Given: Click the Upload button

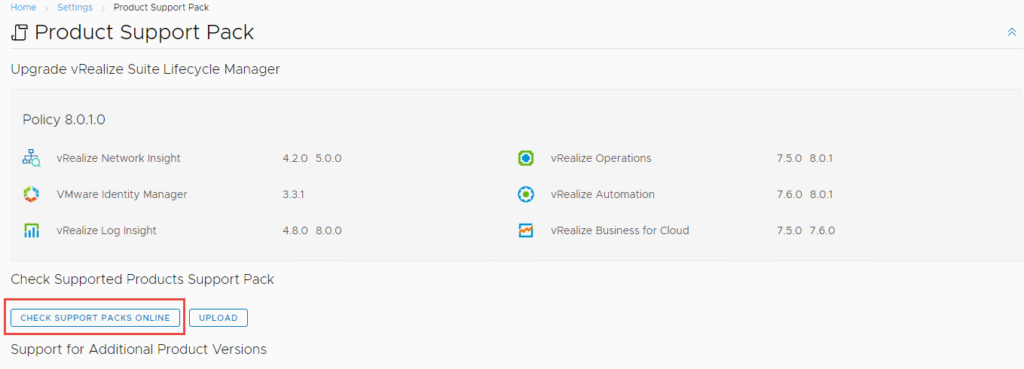Looking at the screenshot, I should tap(218, 318).
